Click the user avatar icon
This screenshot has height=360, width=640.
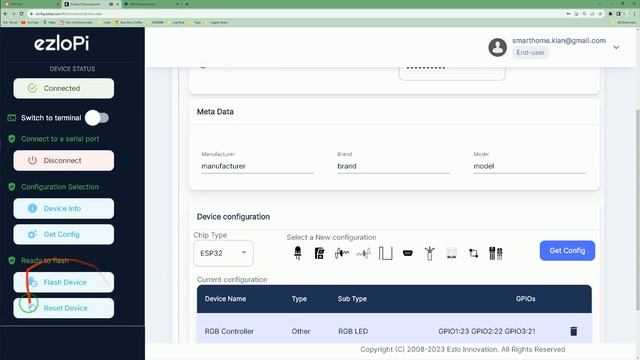498,47
